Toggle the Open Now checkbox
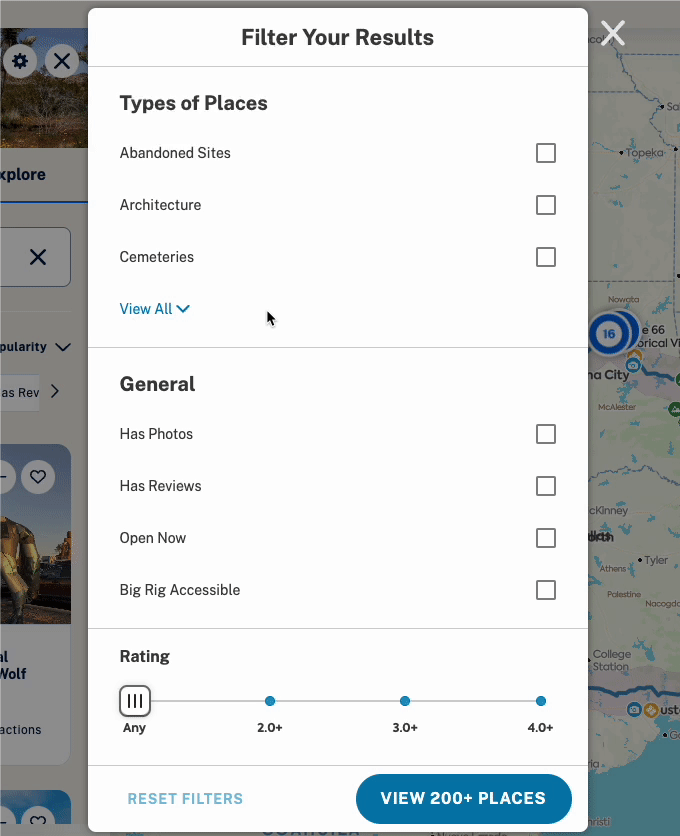 546,538
